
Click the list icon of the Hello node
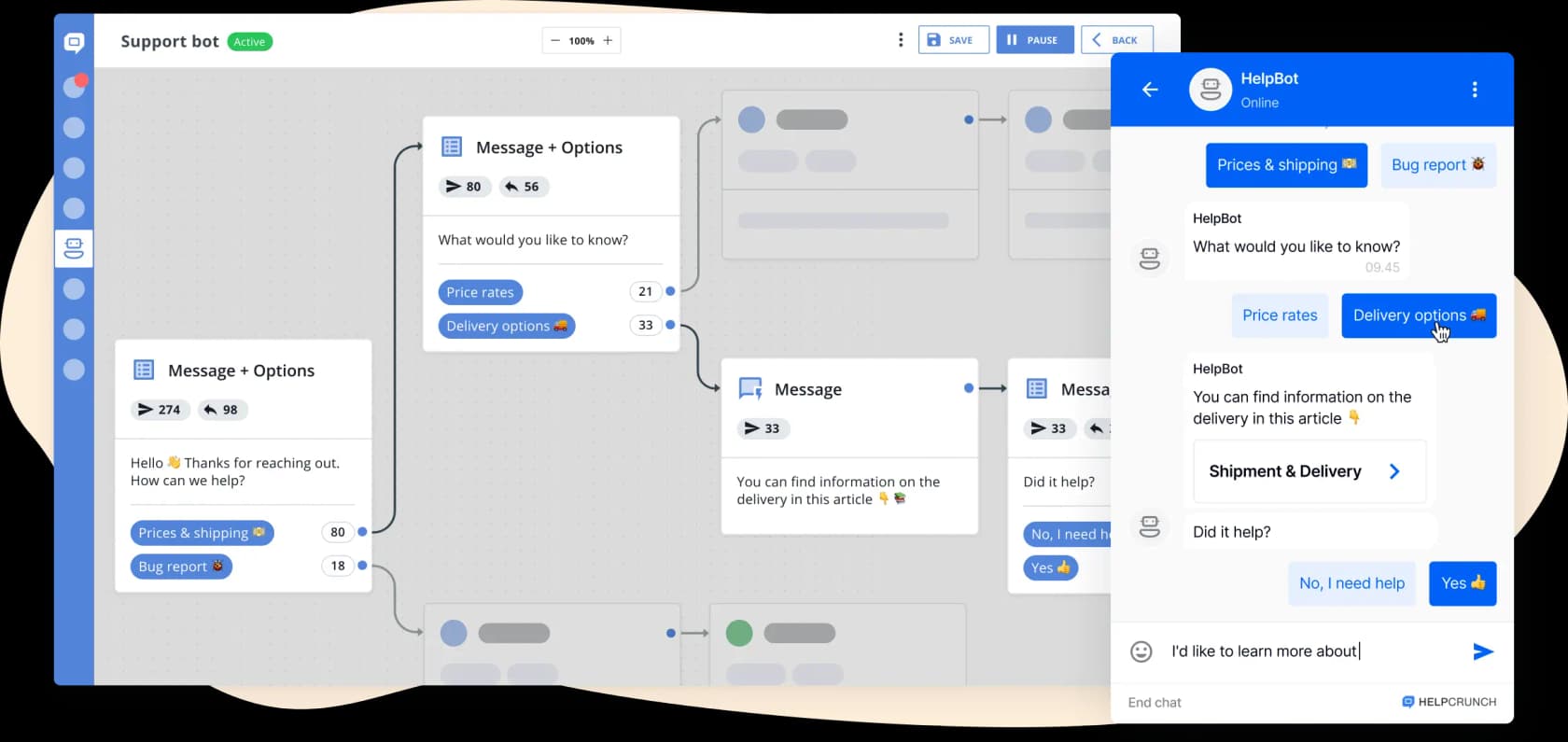pyautogui.click(x=144, y=371)
